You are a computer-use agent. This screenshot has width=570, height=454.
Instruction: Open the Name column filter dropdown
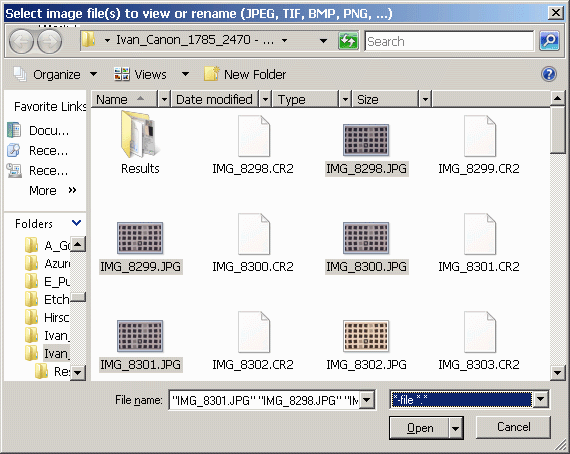pyautogui.click(x=164, y=99)
